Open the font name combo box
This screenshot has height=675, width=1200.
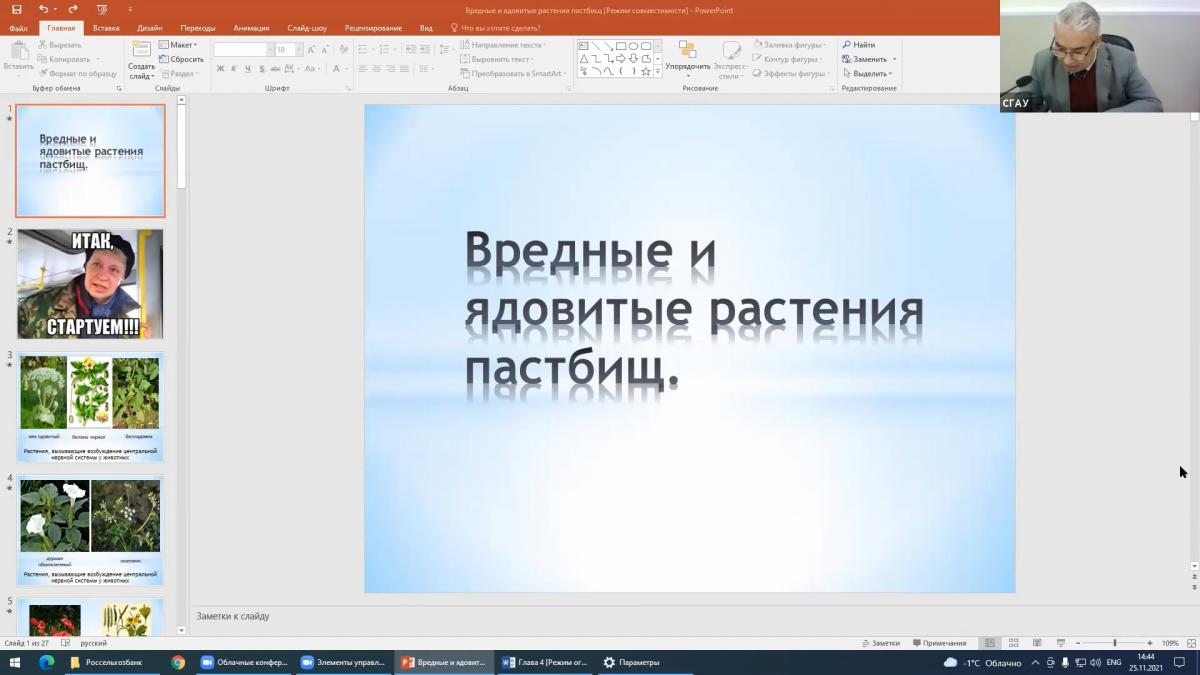244,49
